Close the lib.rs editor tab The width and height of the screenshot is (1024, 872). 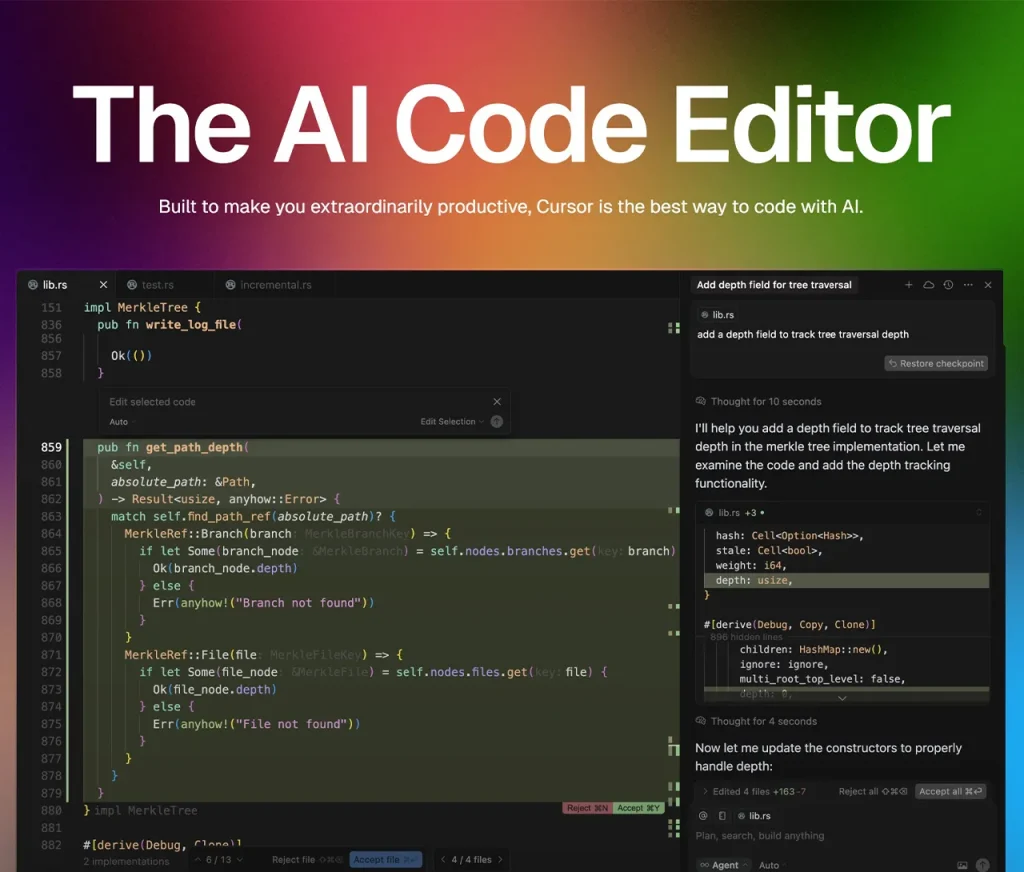pos(103,285)
